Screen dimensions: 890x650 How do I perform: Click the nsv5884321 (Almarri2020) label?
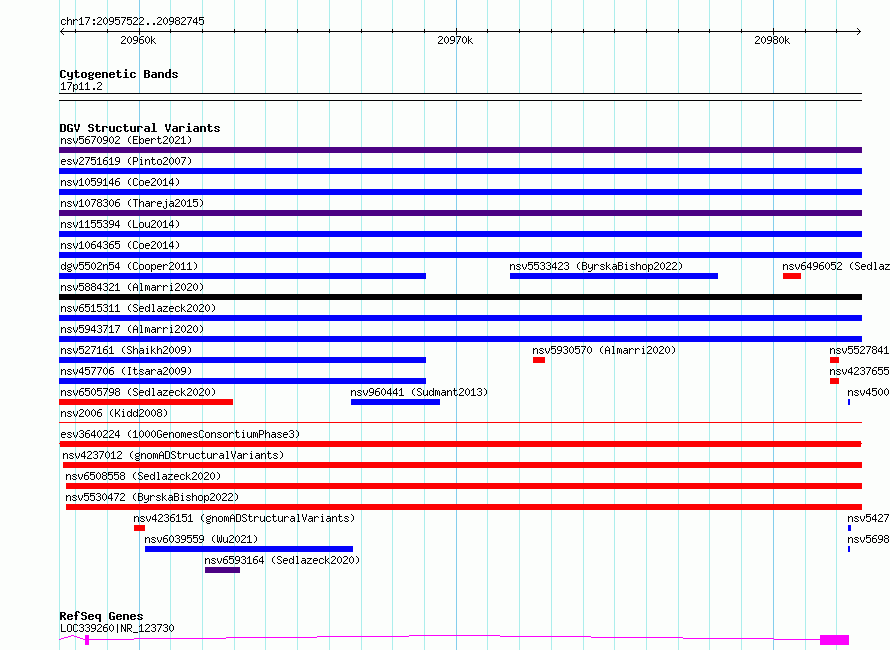click(x=132, y=287)
